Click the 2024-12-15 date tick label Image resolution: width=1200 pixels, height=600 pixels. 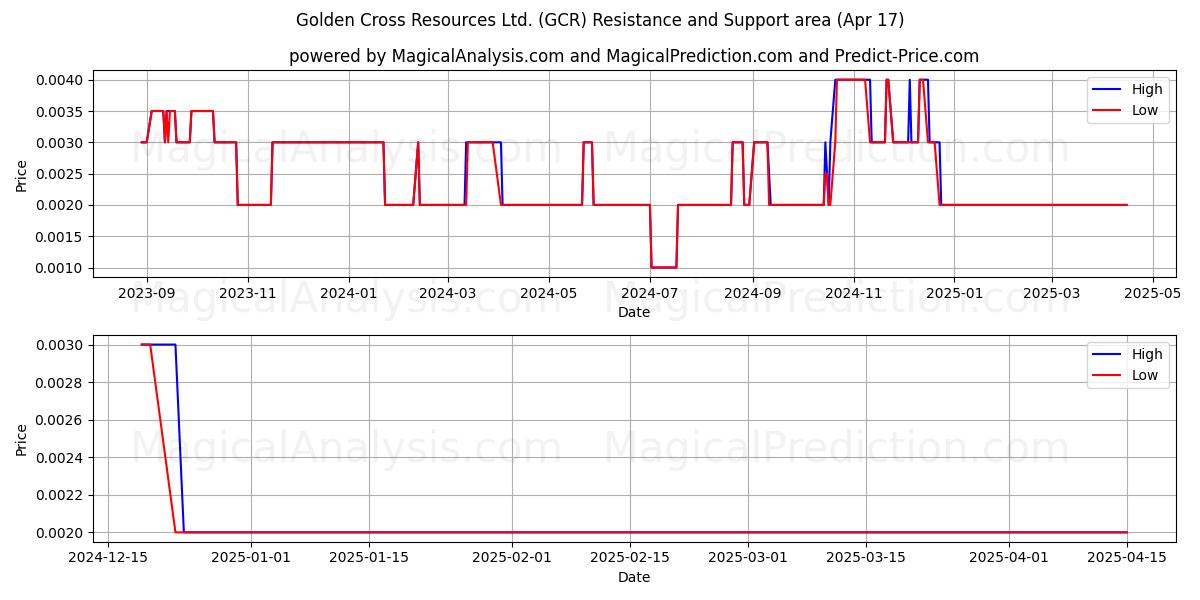coord(108,560)
